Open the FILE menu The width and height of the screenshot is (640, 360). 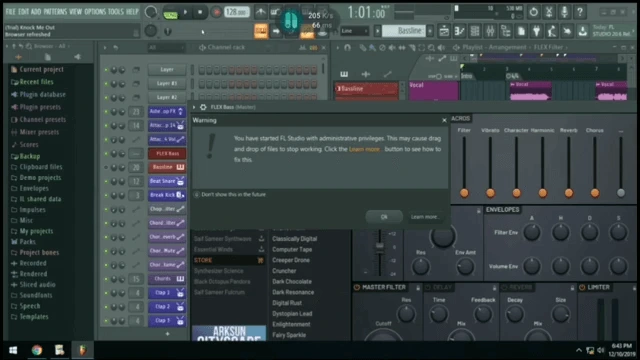(x=10, y=12)
